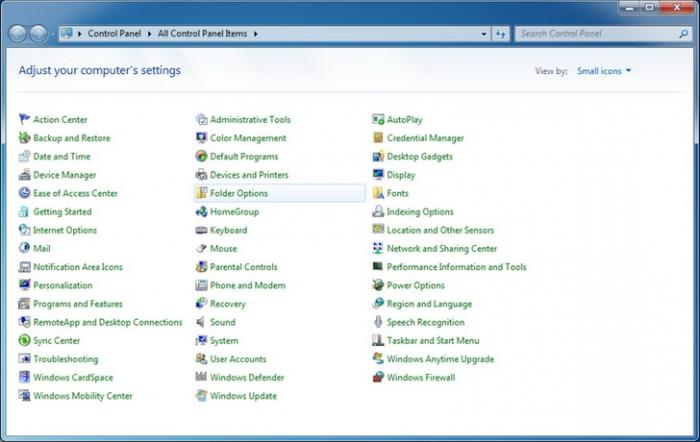Screen dimensions: 700x442
Task: Open Programs and Features link
Action: coord(78,304)
